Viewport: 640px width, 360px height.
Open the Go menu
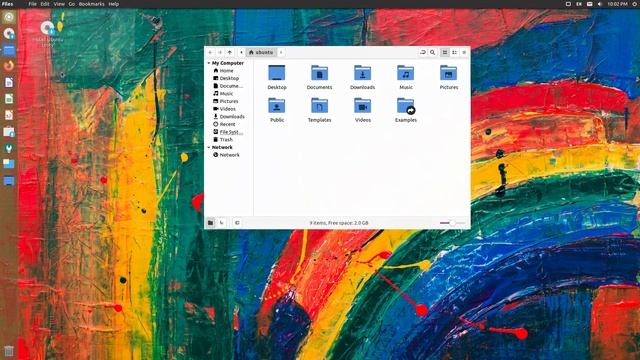71,4
